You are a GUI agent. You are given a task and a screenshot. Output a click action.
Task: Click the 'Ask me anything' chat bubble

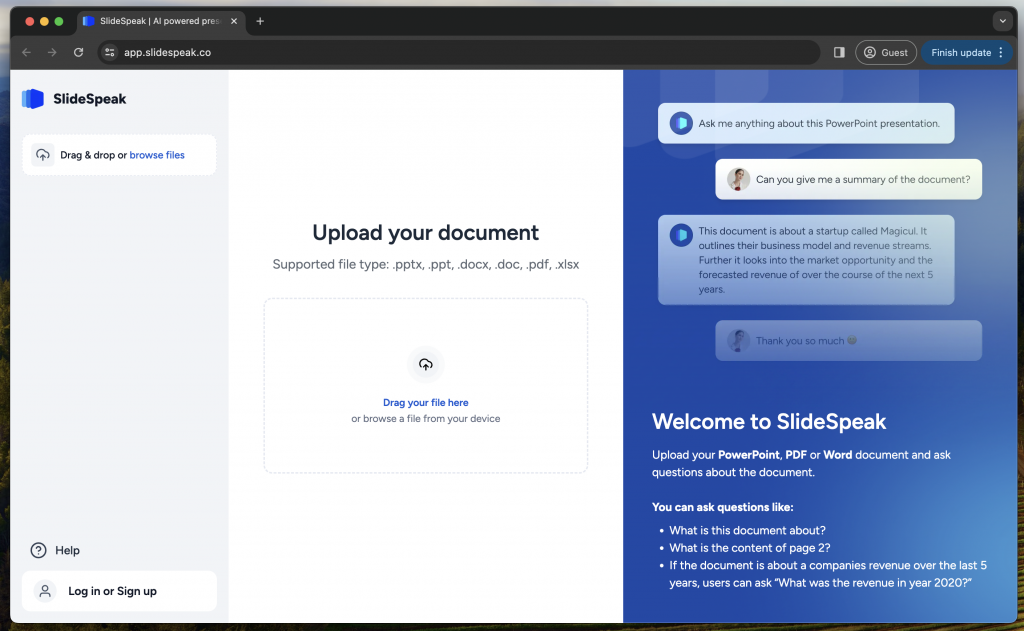click(x=806, y=123)
